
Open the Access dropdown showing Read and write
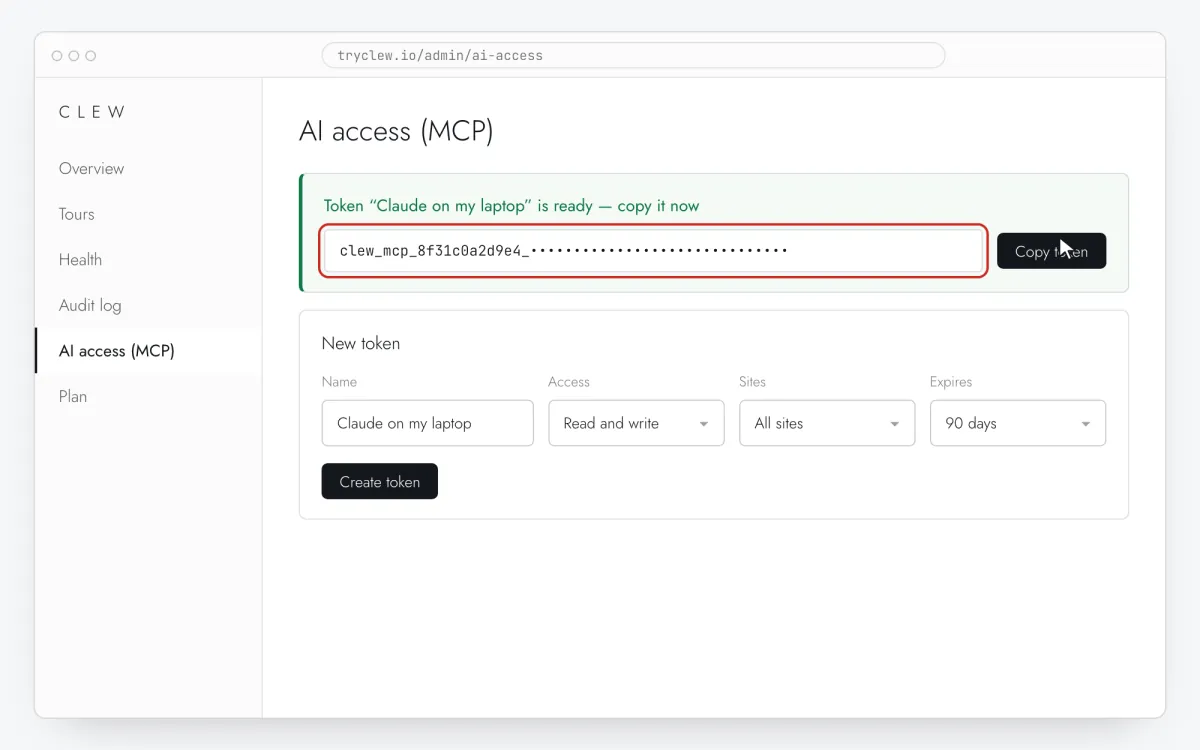tap(636, 423)
